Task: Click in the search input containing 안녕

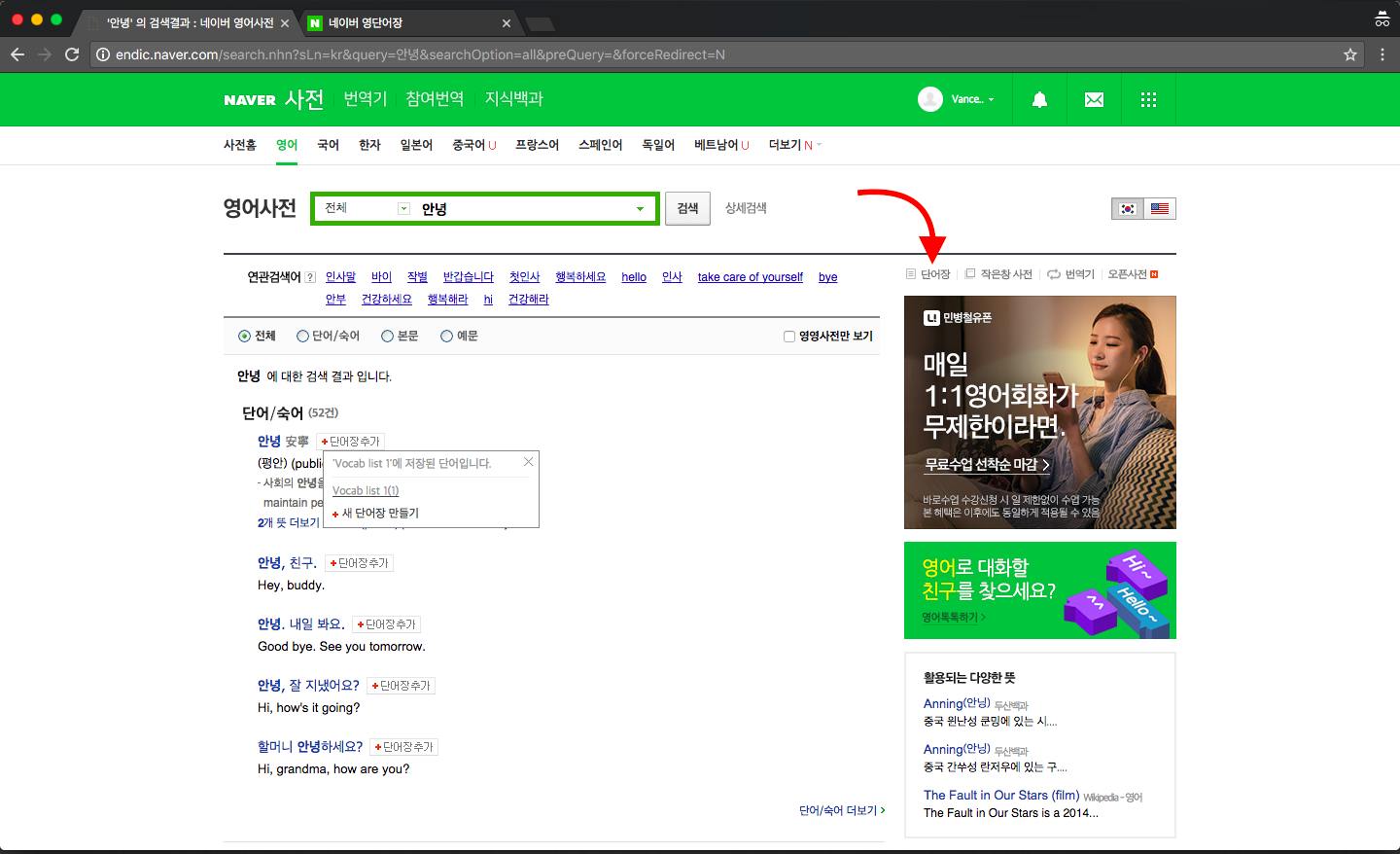Action: point(525,209)
